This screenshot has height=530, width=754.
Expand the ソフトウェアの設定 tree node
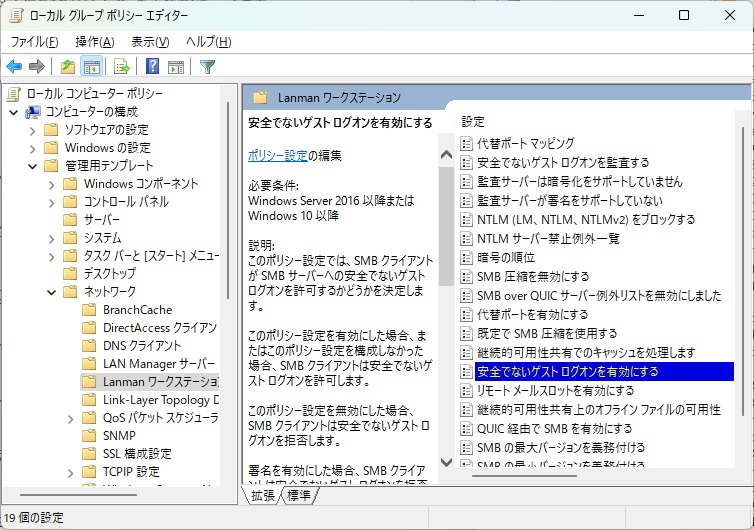(x=32, y=130)
